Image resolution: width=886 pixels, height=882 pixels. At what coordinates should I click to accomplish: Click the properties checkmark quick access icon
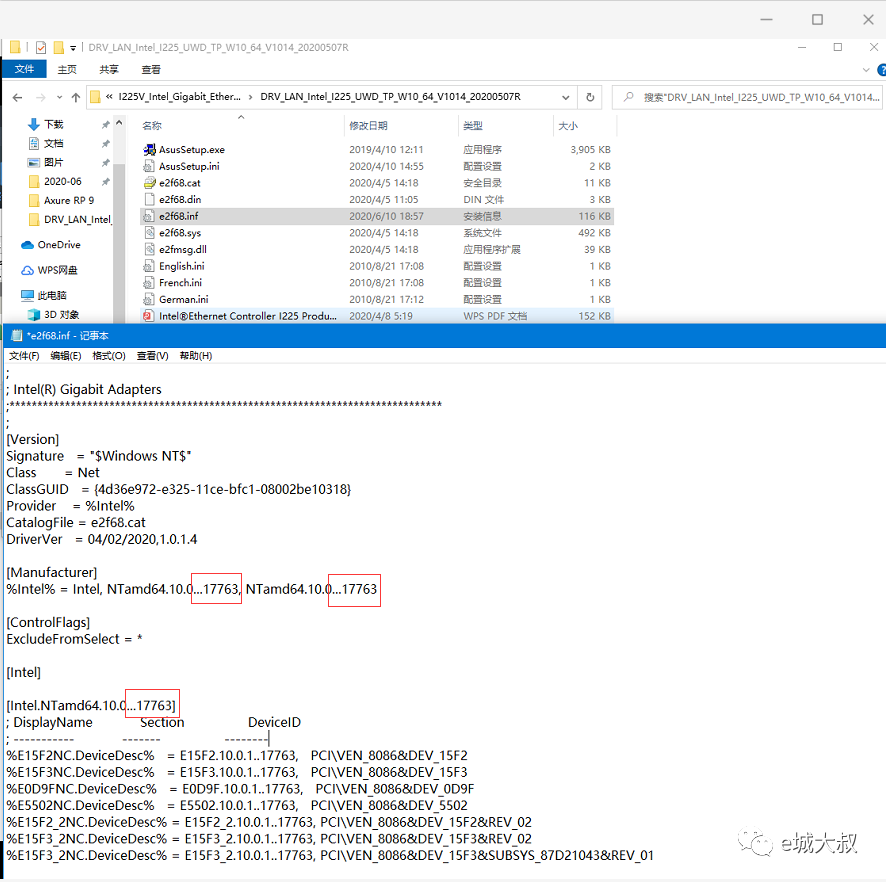coord(41,47)
